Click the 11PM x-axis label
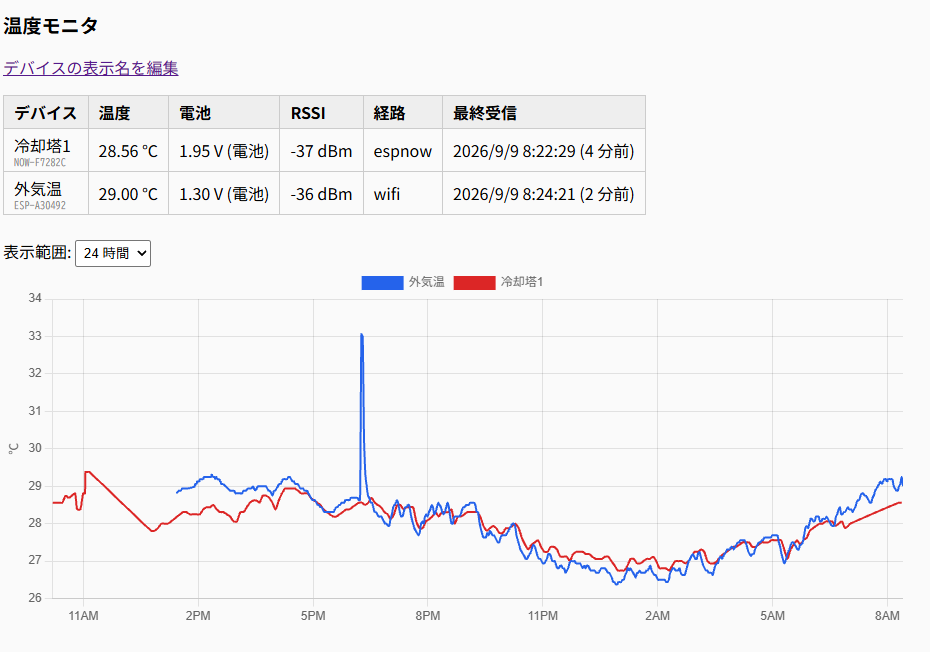930x652 pixels. pyautogui.click(x=543, y=616)
